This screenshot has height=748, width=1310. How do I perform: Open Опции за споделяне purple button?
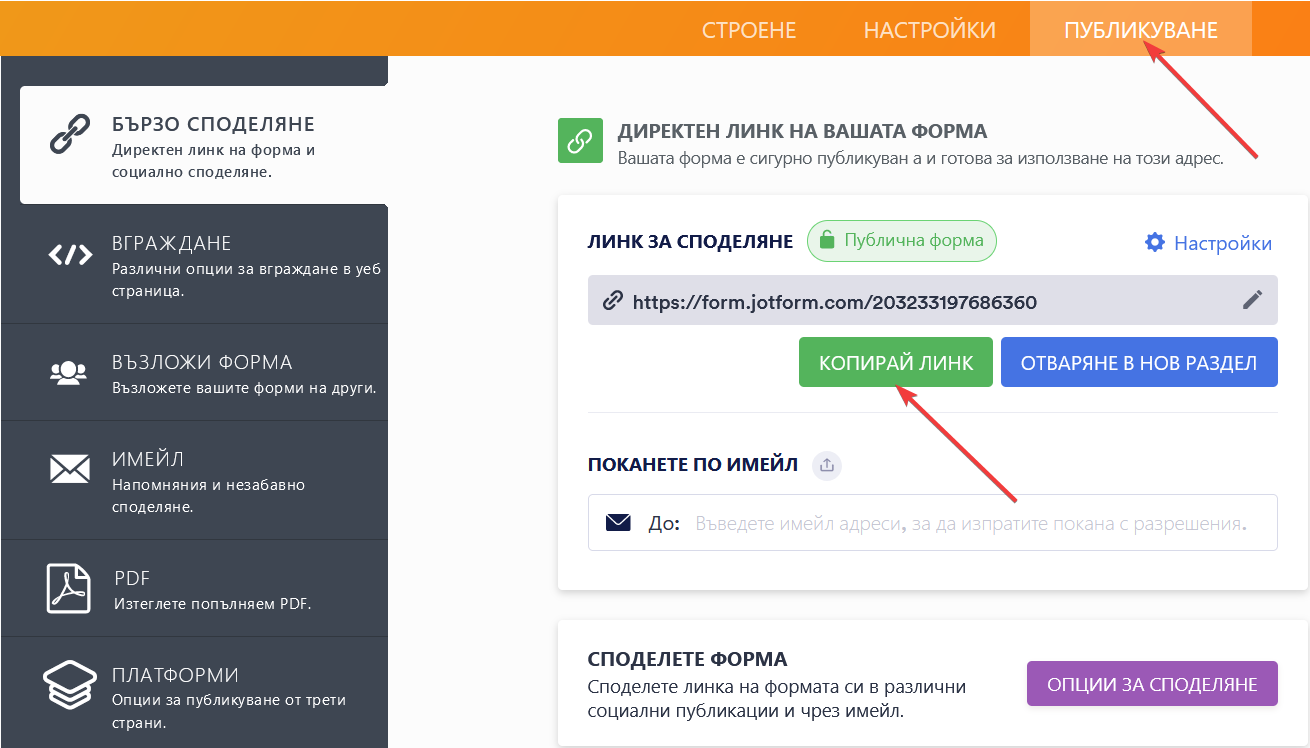pyautogui.click(x=1151, y=684)
